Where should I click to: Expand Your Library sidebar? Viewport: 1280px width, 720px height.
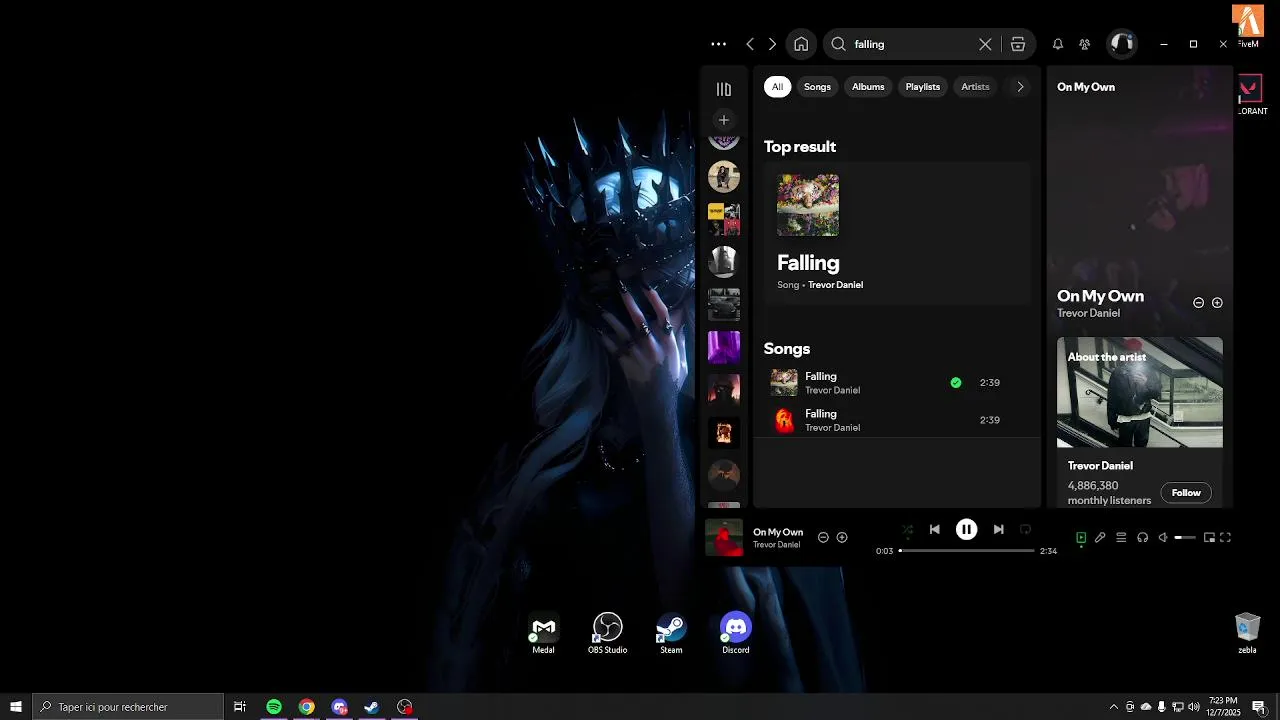click(x=724, y=89)
